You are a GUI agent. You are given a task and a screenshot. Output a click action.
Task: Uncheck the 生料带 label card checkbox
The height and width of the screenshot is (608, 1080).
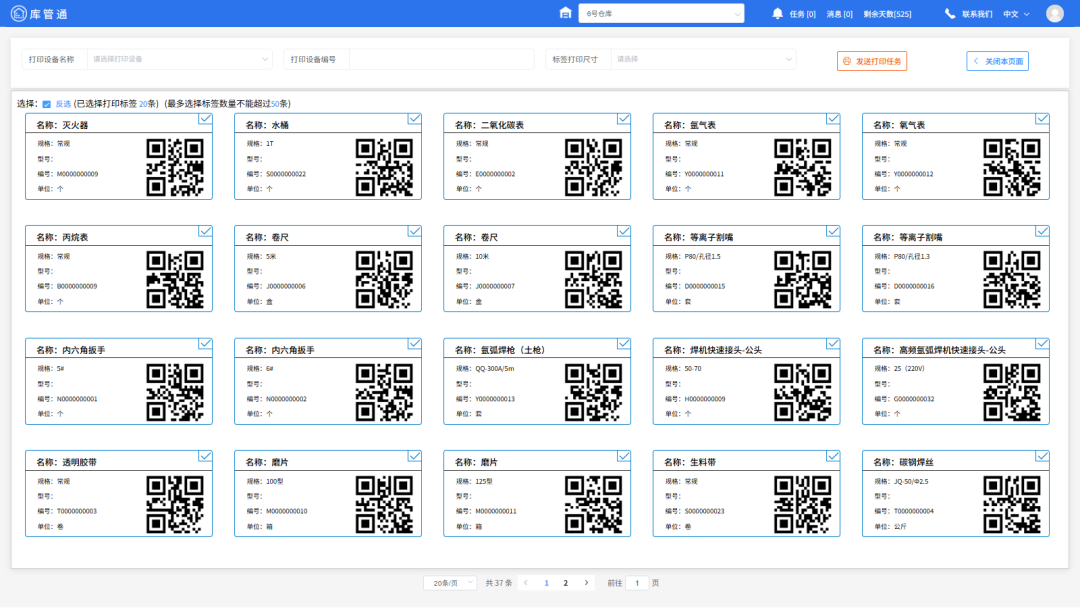tap(833, 457)
